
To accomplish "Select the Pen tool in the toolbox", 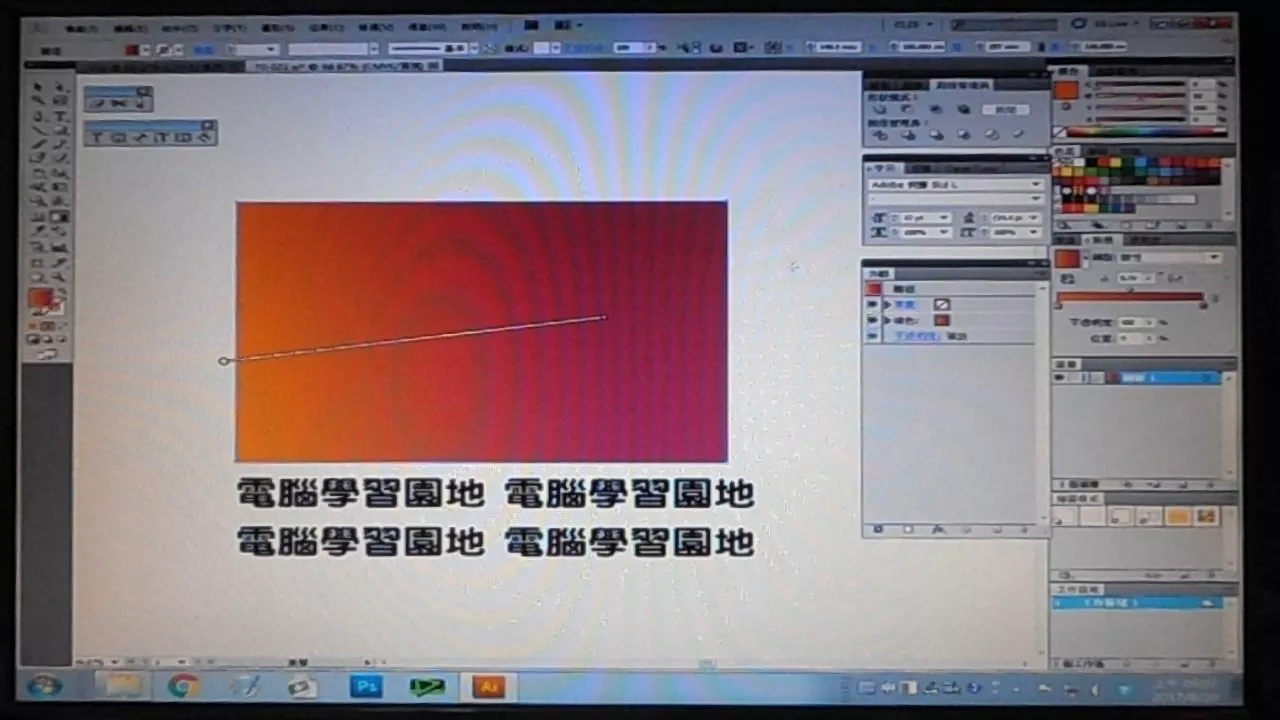I will 39,116.
